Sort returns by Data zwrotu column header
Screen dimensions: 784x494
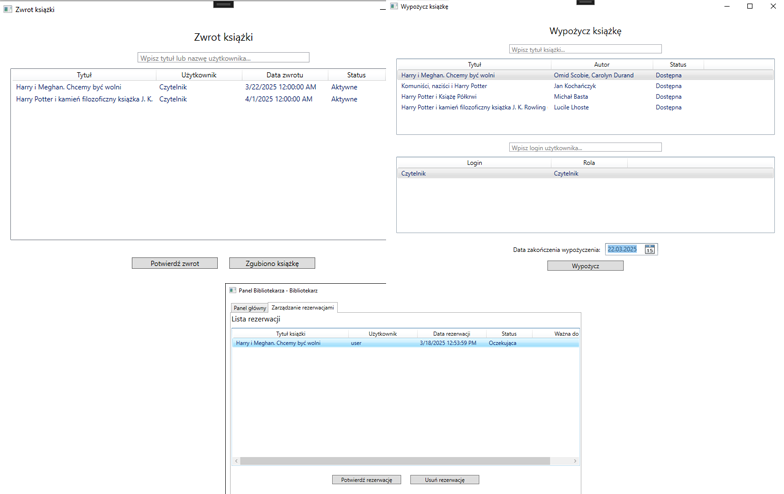[285, 75]
